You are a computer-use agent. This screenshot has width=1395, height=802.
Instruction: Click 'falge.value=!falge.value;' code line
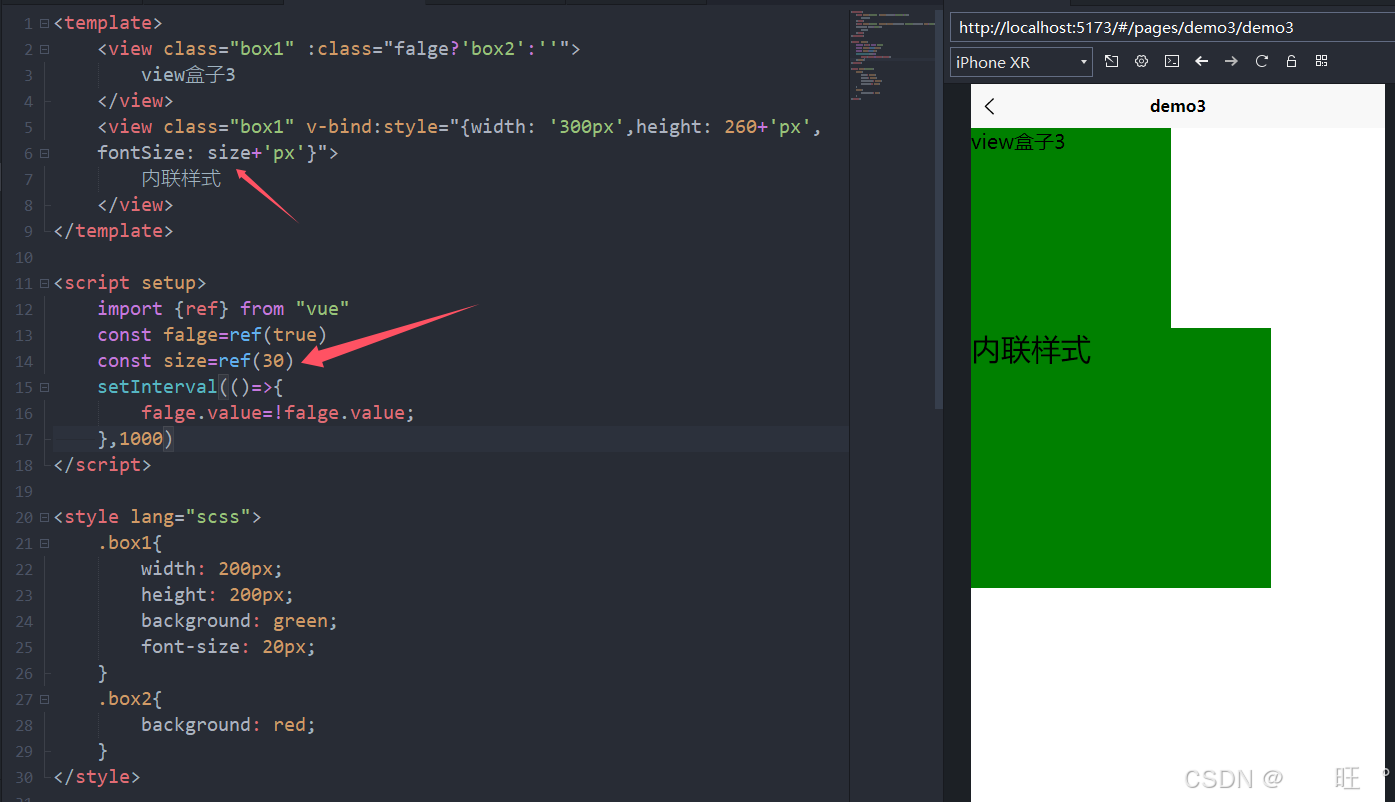278,413
